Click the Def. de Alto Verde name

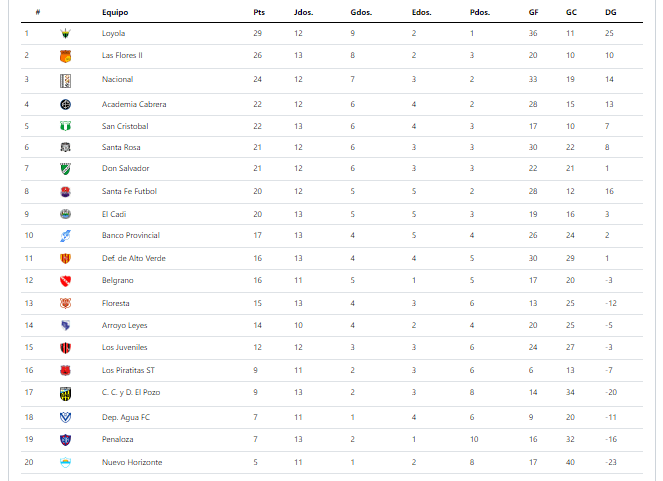pyautogui.click(x=134, y=258)
